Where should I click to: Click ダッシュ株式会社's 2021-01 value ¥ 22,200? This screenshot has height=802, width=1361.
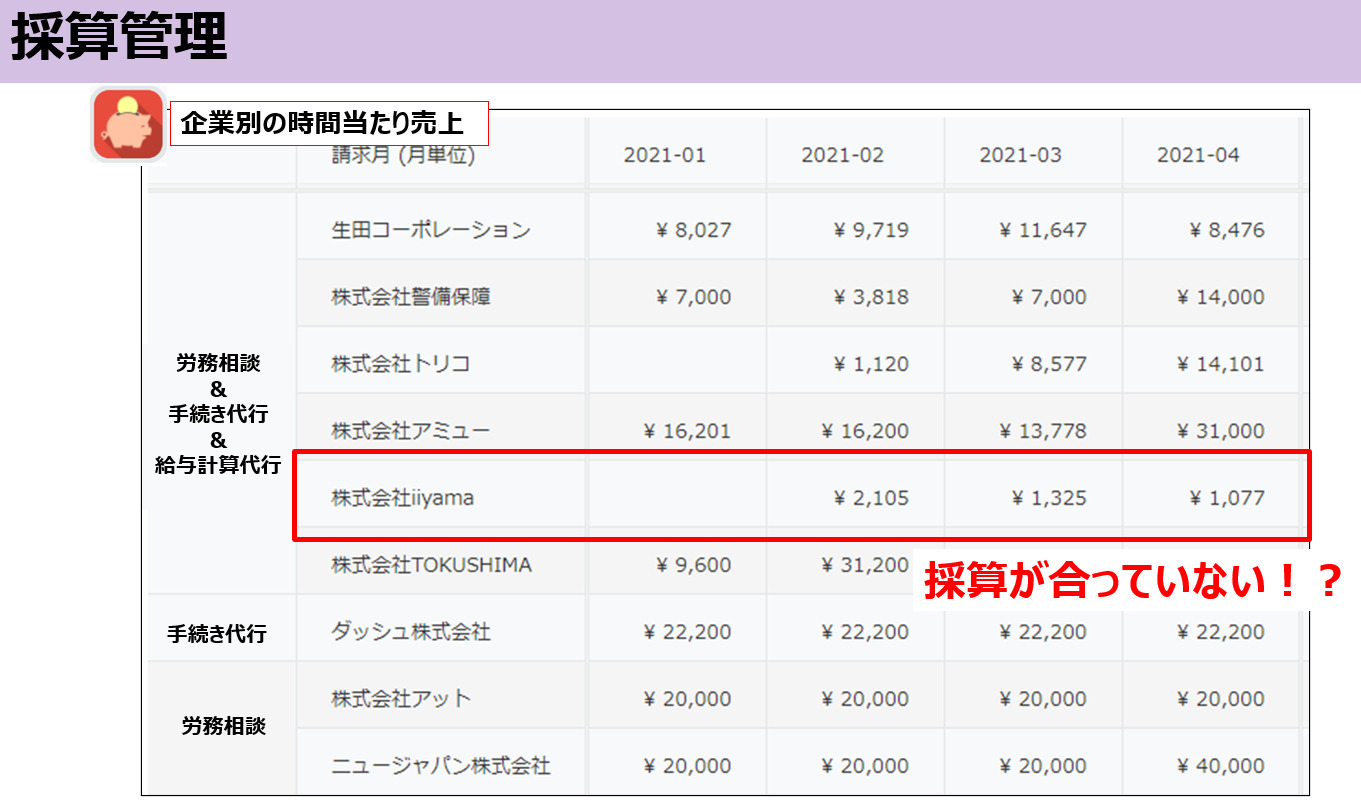pos(688,632)
